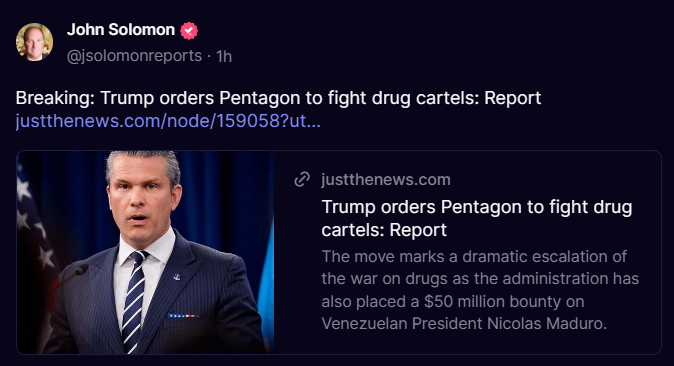Click the justthenews.com domain label in card
This screenshot has width=674, height=366.
(386, 179)
